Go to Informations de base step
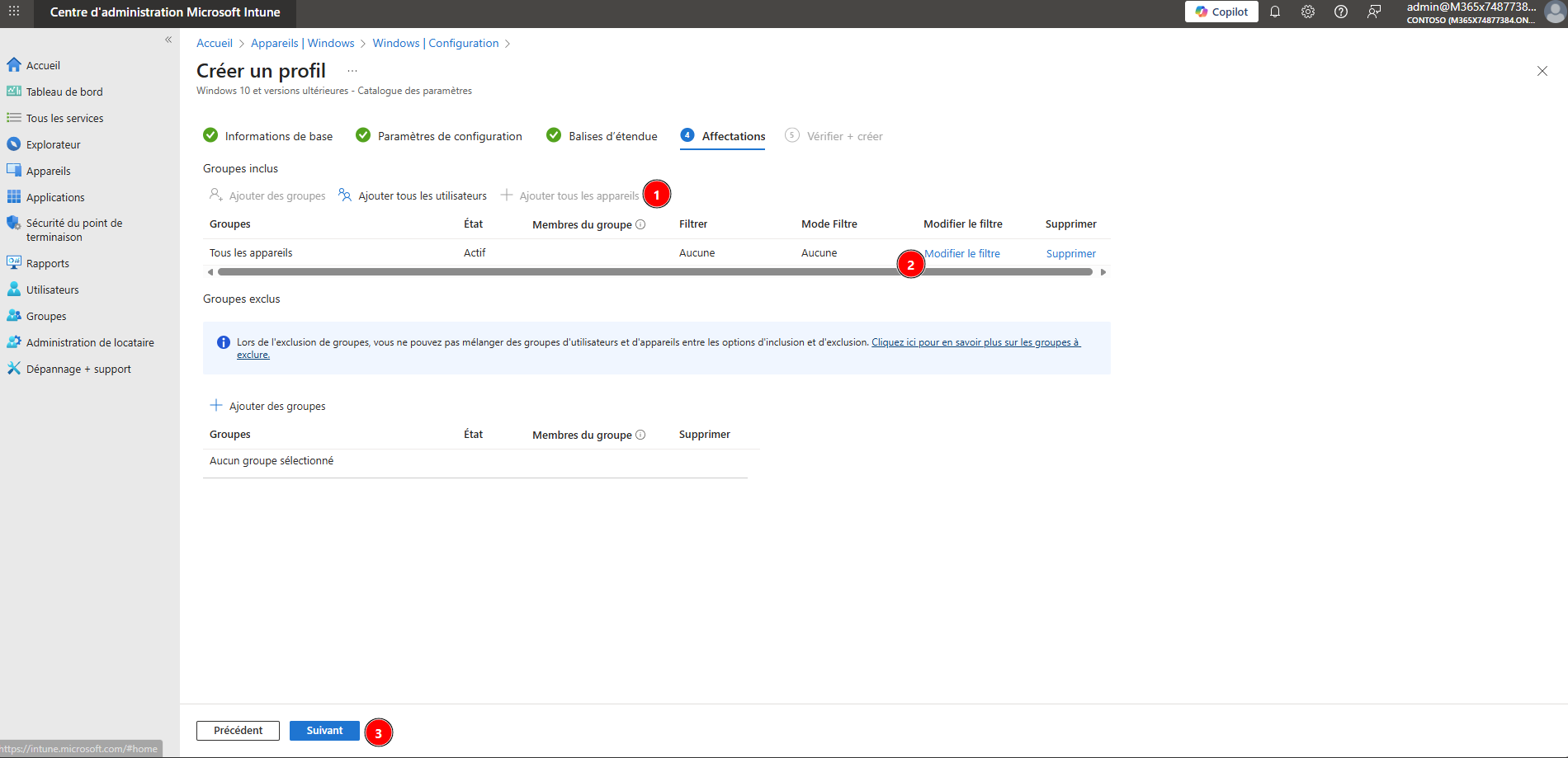The height and width of the screenshot is (758, 1568). click(x=268, y=136)
